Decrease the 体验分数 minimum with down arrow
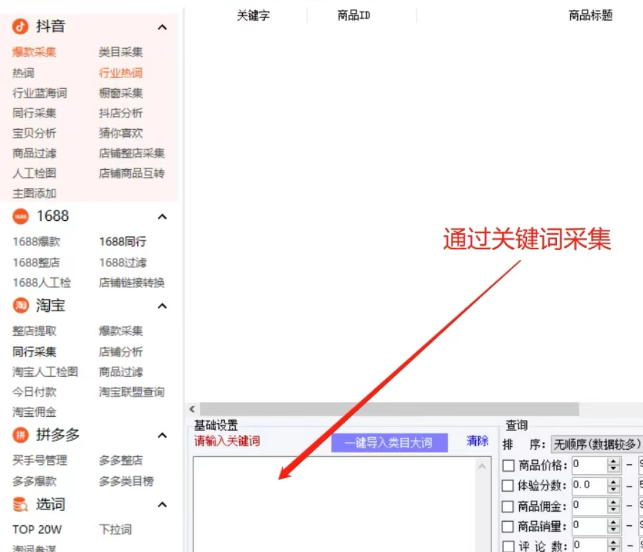 [x=613, y=489]
